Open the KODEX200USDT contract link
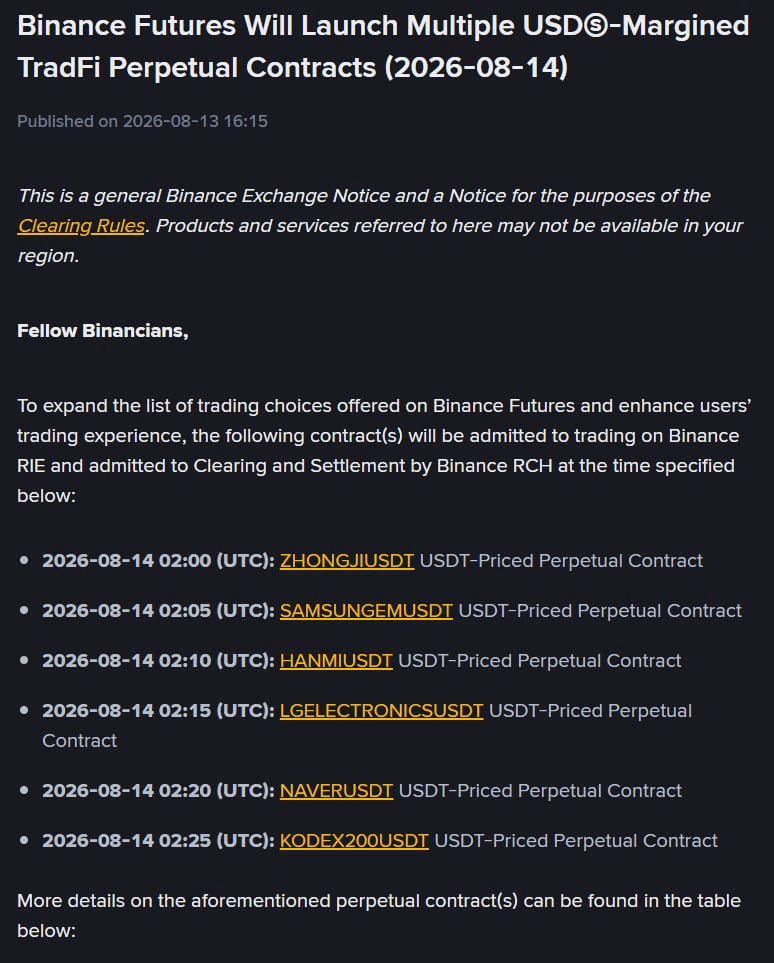This screenshot has width=774, height=963. pos(354,840)
